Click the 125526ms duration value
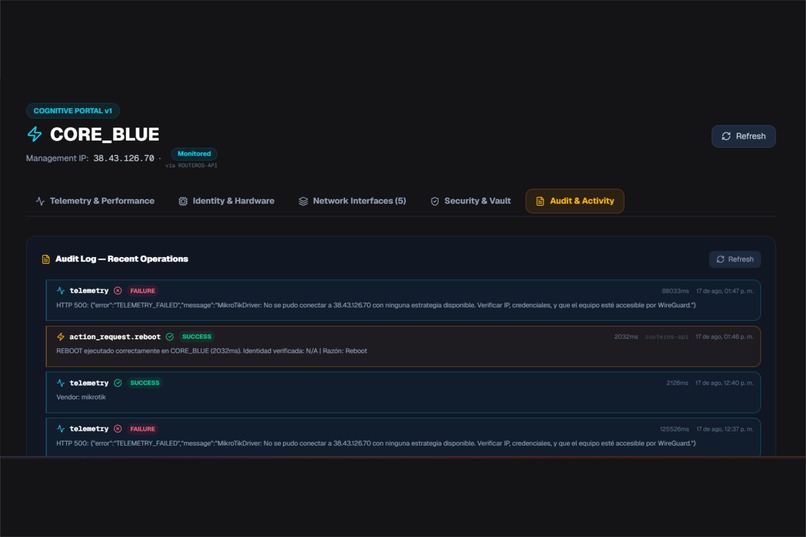Screen dimensions: 806x537 674,429
